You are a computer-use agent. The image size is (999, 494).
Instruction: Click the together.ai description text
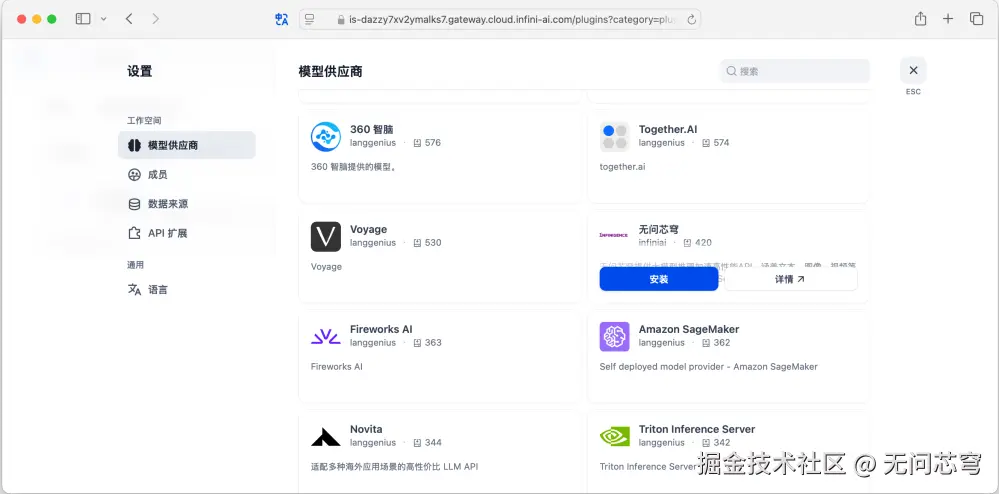coord(622,167)
